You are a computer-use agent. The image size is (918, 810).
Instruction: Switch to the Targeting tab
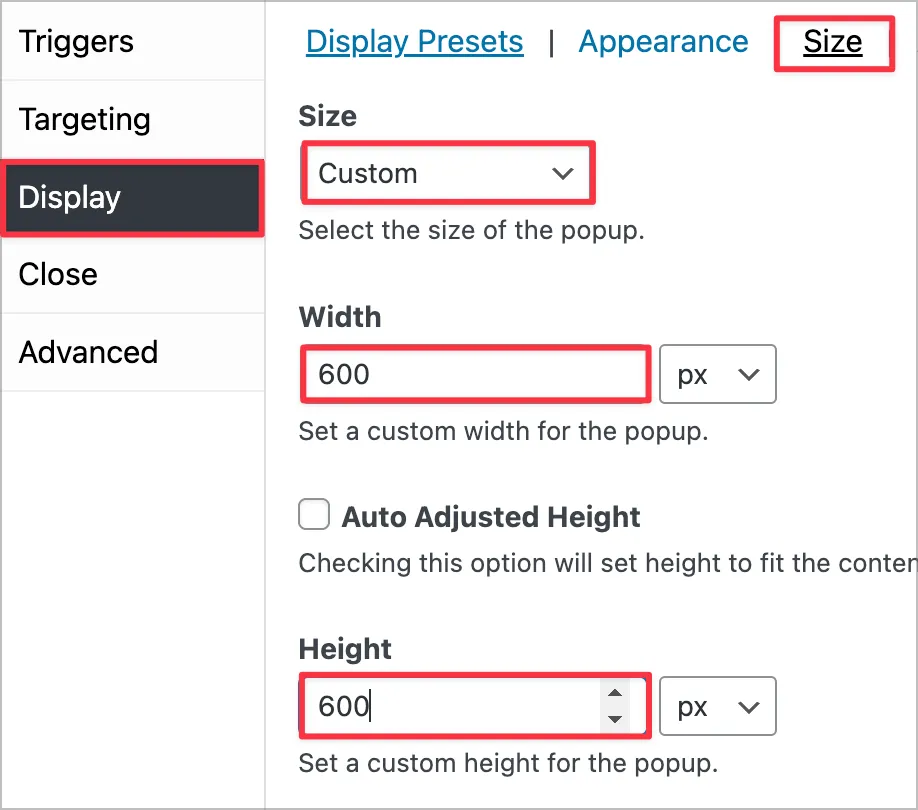(x=85, y=120)
